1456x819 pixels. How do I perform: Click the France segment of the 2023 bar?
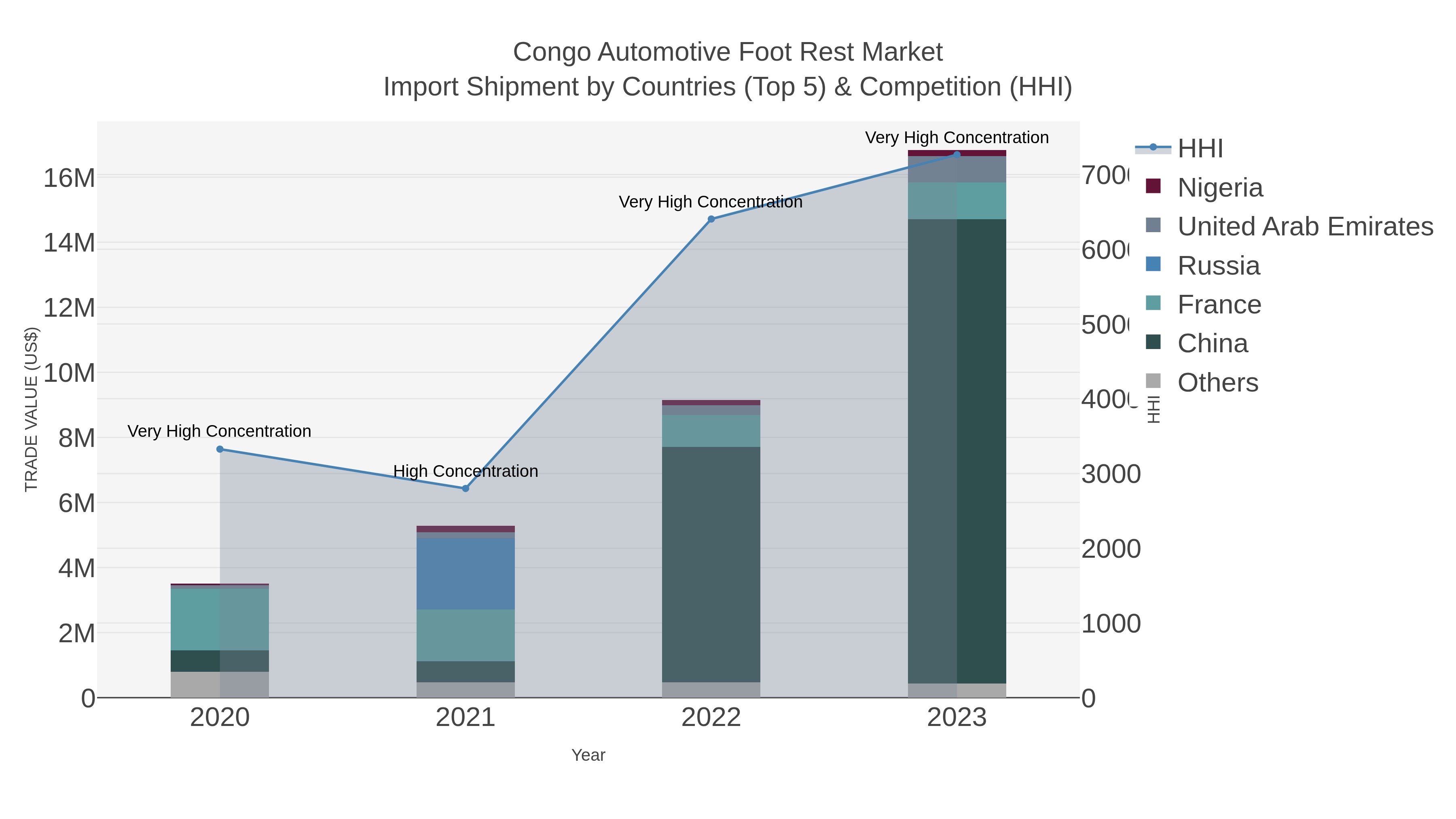tap(957, 201)
